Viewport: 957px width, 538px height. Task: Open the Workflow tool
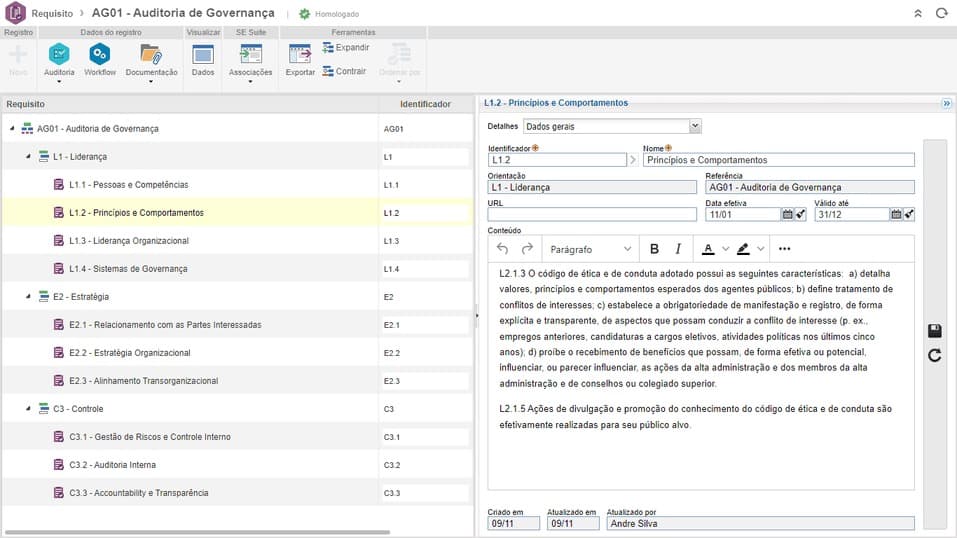coord(99,60)
